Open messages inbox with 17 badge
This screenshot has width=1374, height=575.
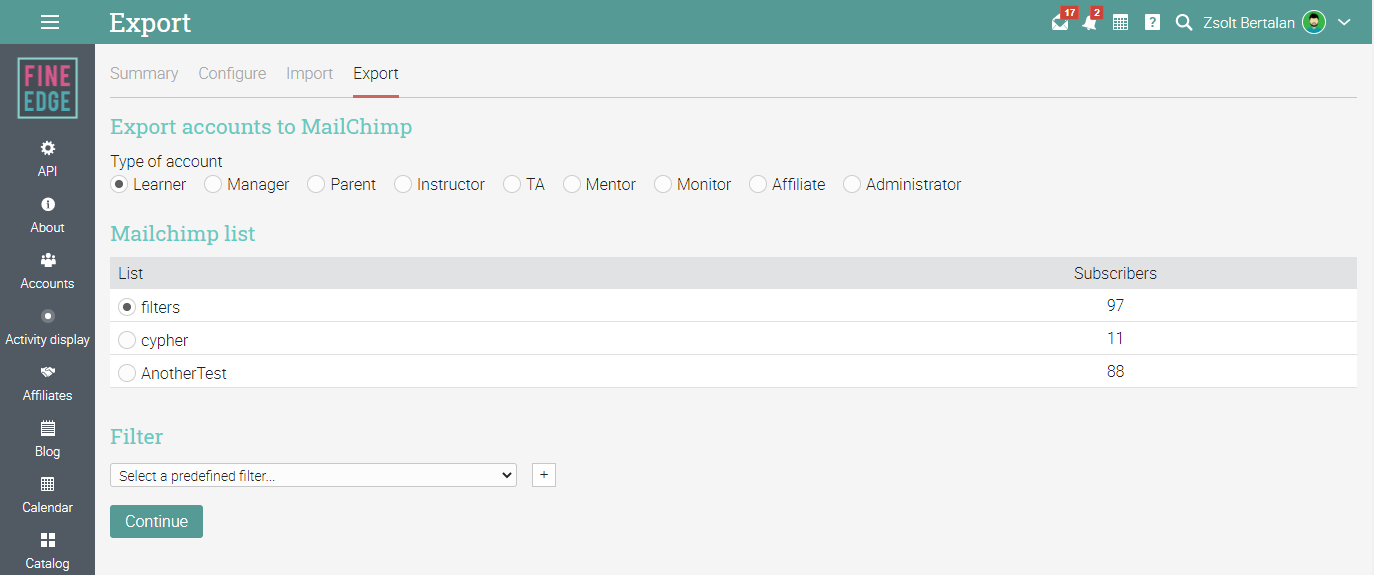point(1060,22)
